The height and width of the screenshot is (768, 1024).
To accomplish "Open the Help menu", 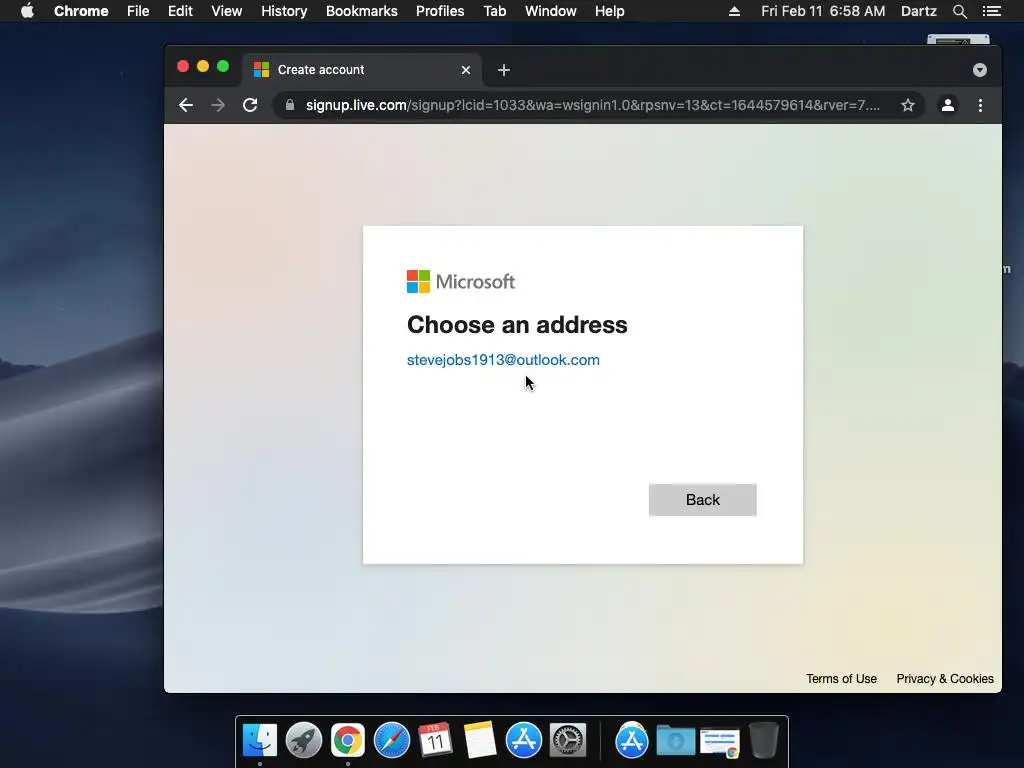I will click(x=609, y=11).
